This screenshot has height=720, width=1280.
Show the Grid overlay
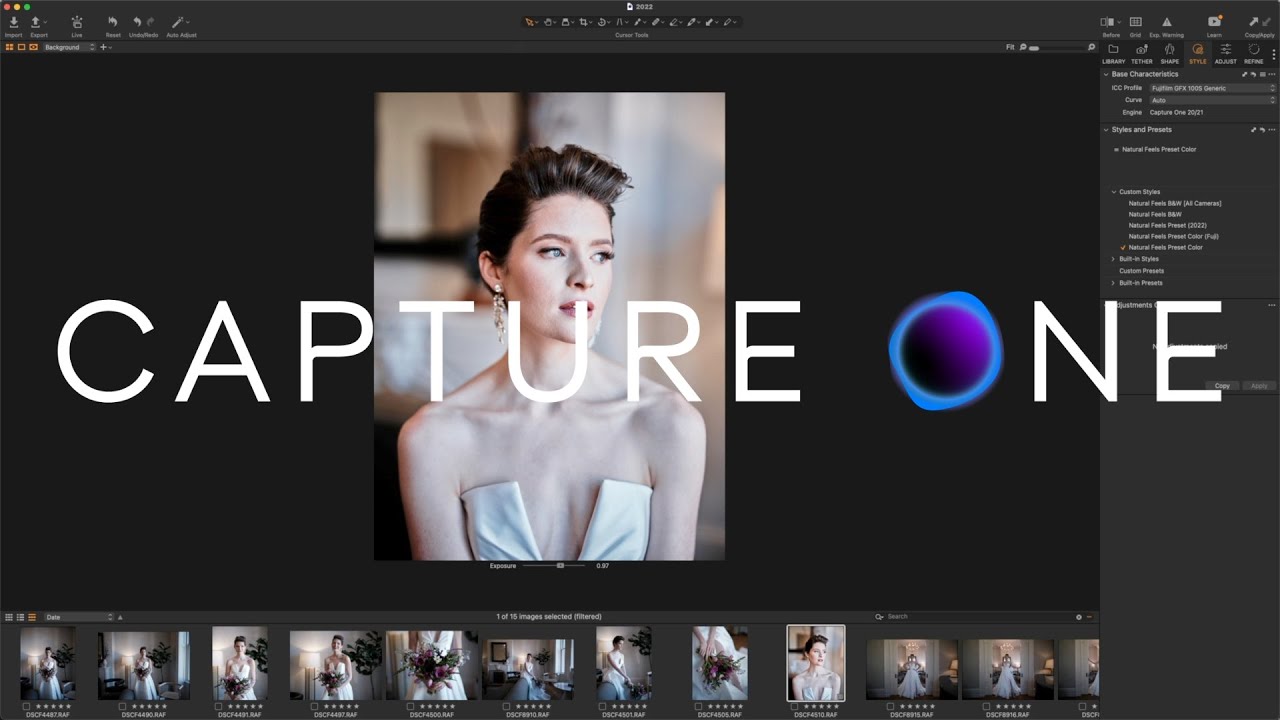click(1135, 22)
